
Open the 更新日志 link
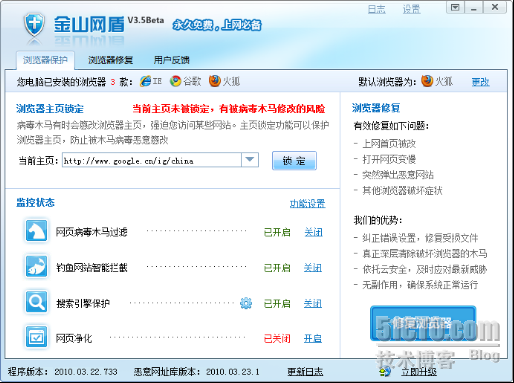click(305, 372)
